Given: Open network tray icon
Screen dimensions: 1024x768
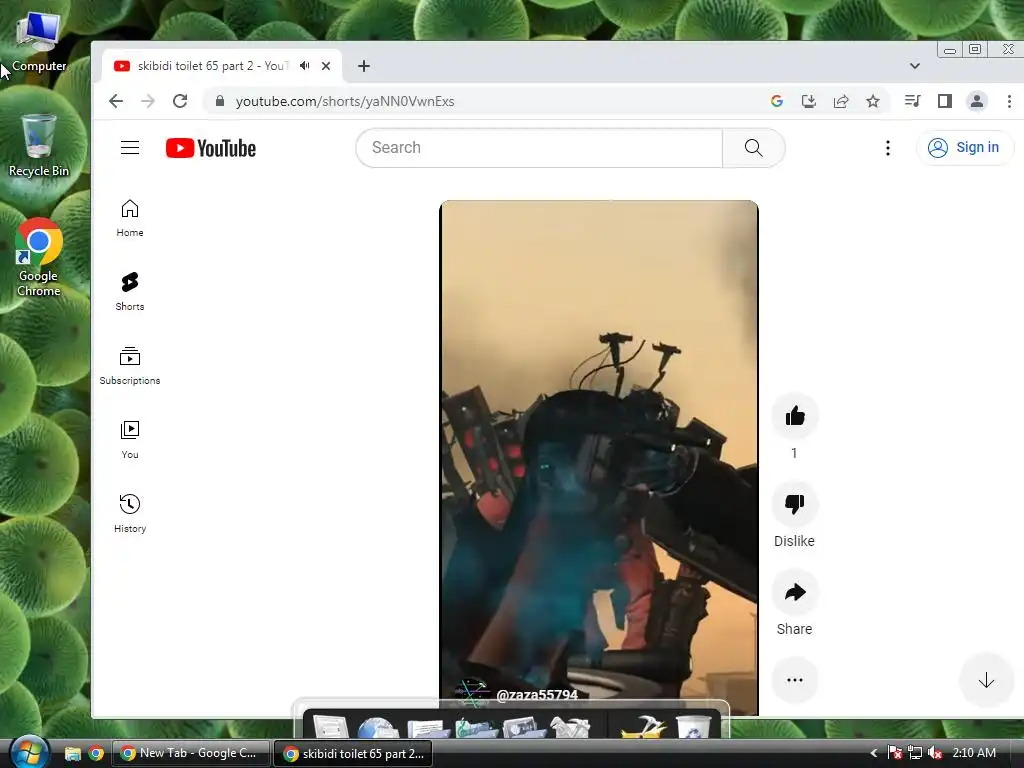Looking at the screenshot, I should coord(915,753).
